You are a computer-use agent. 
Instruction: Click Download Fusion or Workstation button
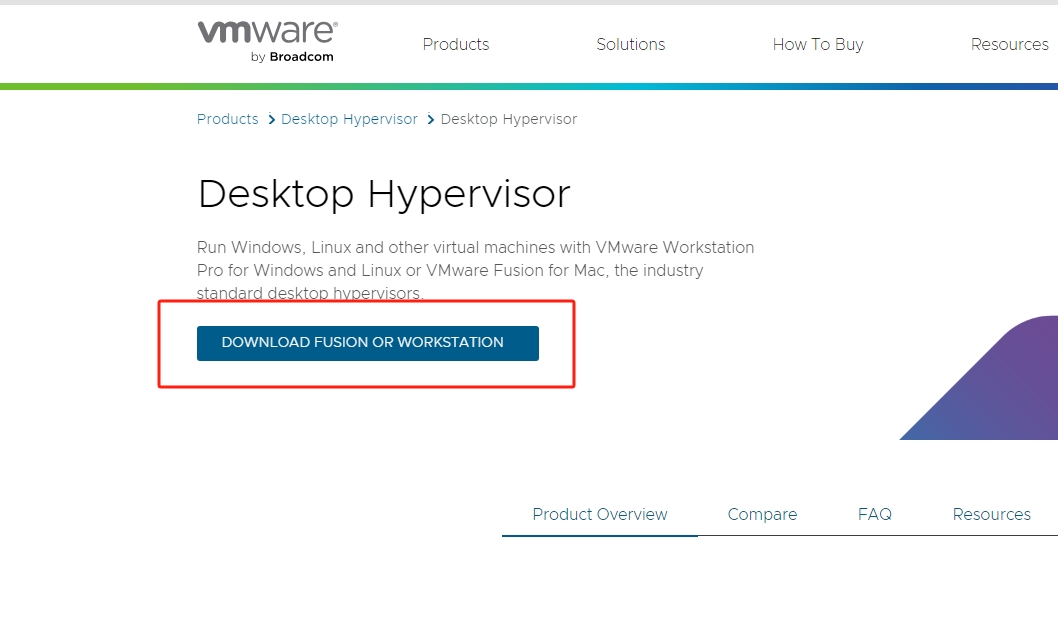point(368,343)
